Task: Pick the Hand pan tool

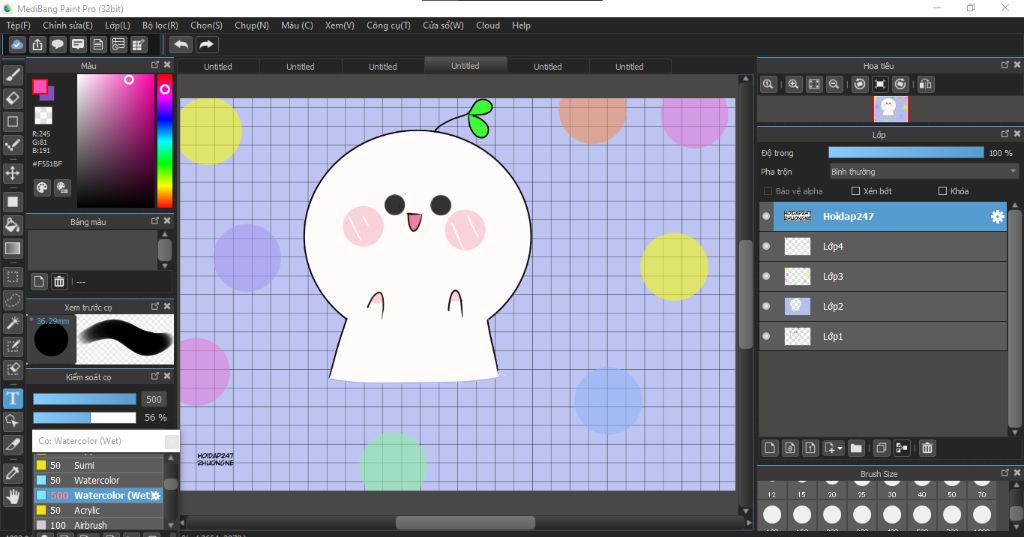Action: point(13,495)
